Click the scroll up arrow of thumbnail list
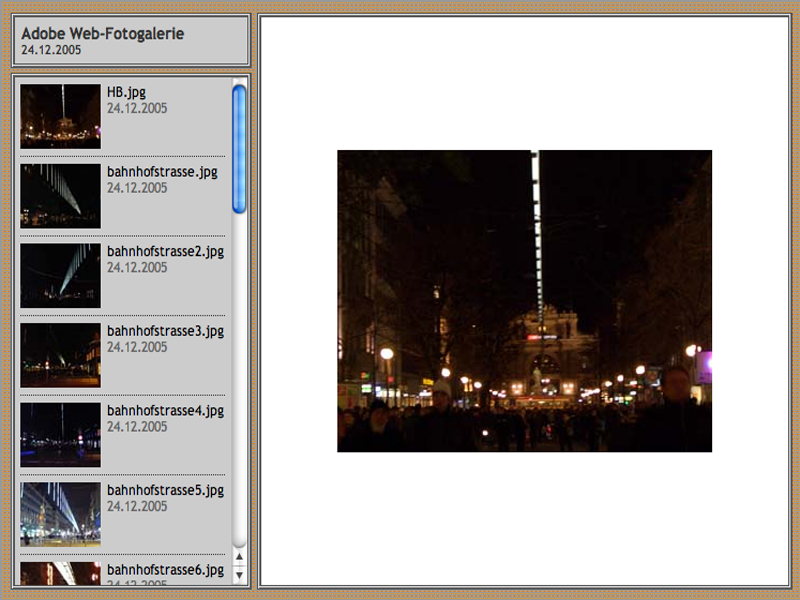Image resolution: width=800 pixels, height=600 pixels. [x=239, y=557]
